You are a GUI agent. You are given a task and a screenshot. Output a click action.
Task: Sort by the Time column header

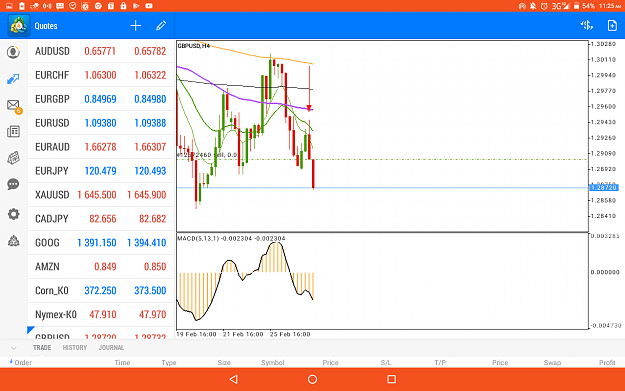click(122, 362)
